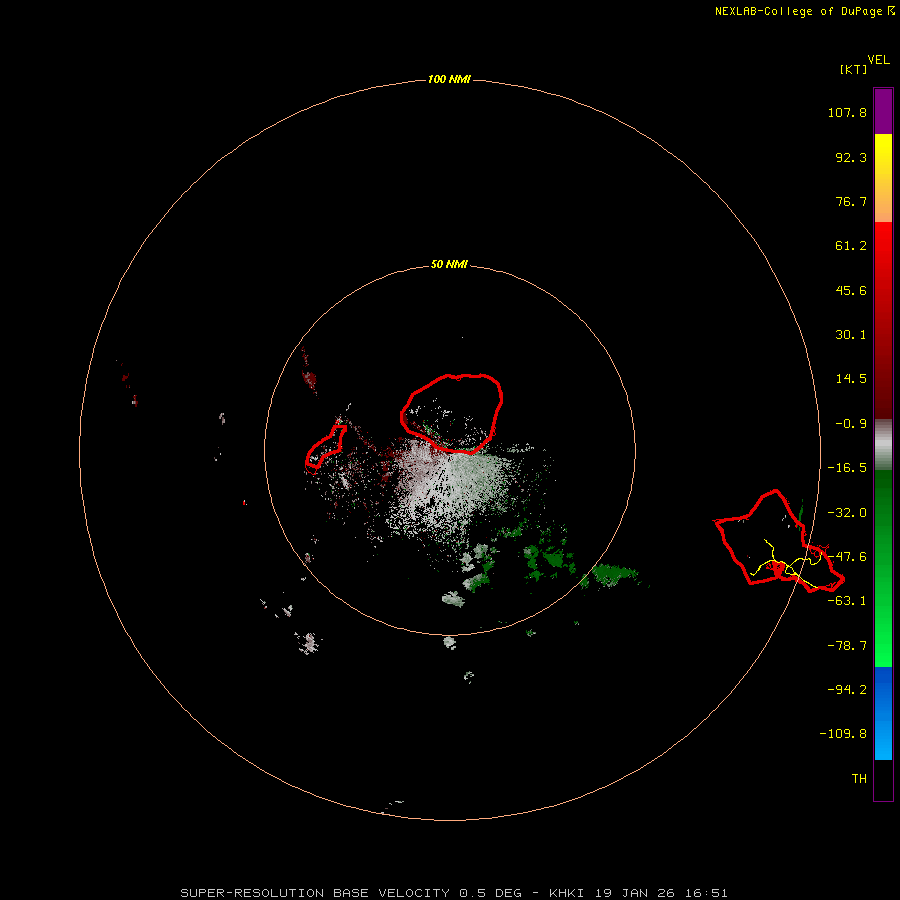This screenshot has width=900, height=900.
Task: Click the Super-Resolution Base Velocity caption text
Action: (454, 893)
